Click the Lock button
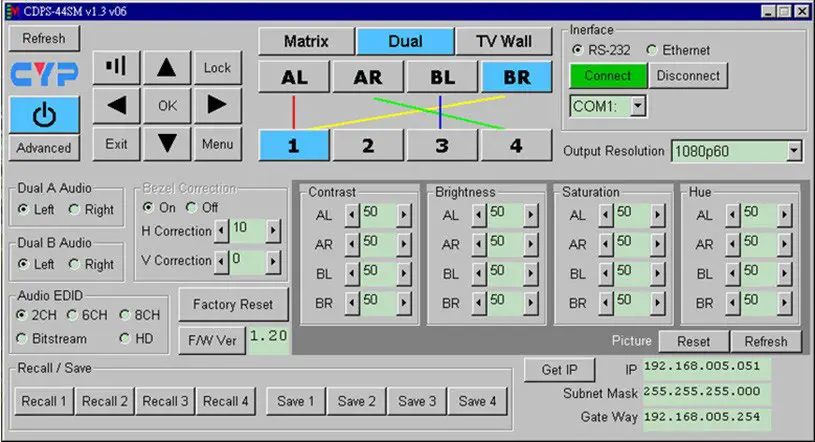815x442 pixels. [x=217, y=68]
